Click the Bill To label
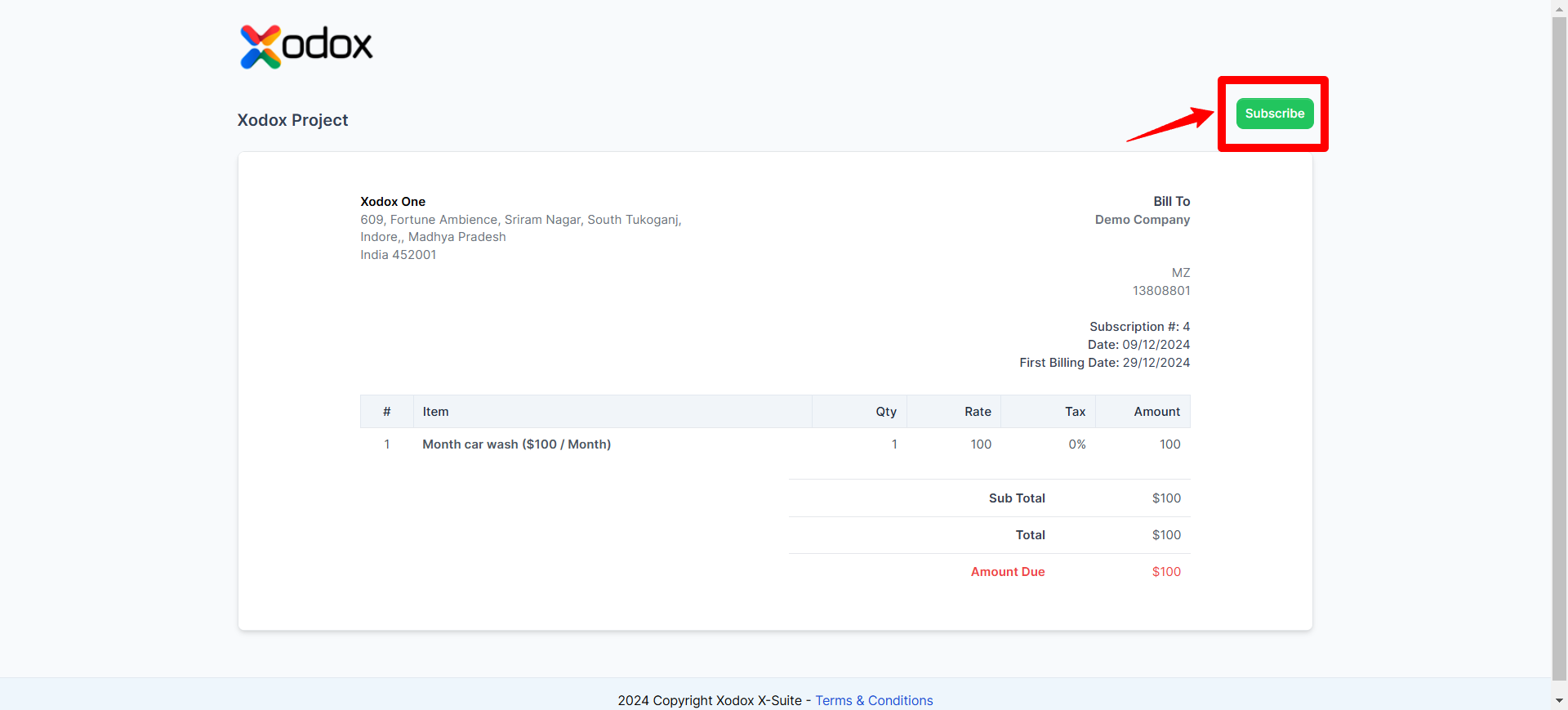The image size is (1568, 710). coord(1171,201)
